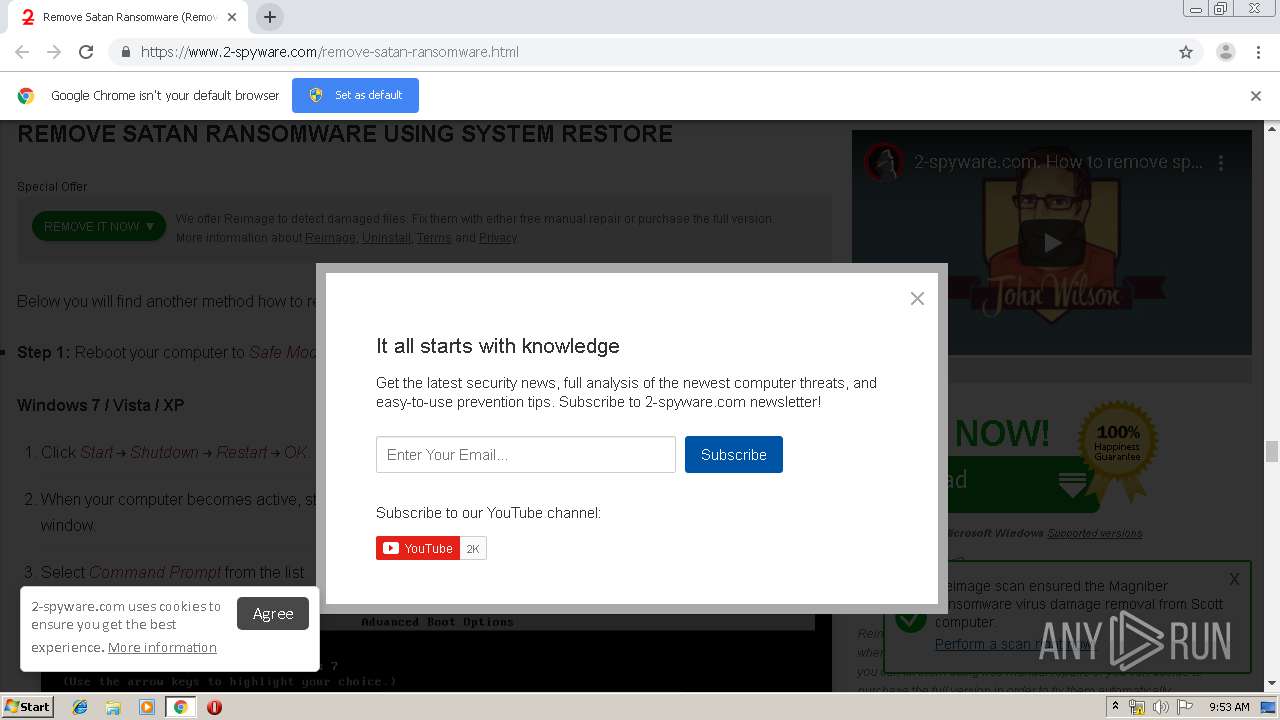Bookmark this page with star icon
The width and height of the screenshot is (1280, 720).
point(1186,52)
